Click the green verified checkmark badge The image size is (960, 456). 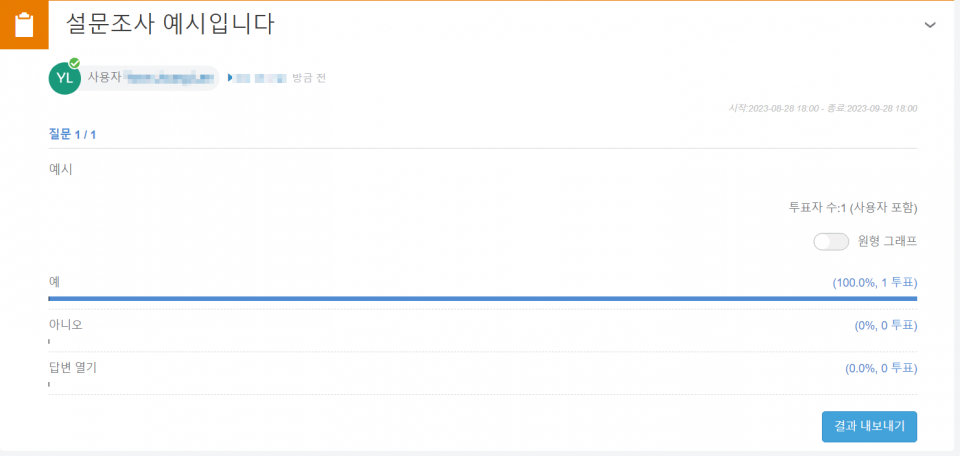[x=75, y=62]
